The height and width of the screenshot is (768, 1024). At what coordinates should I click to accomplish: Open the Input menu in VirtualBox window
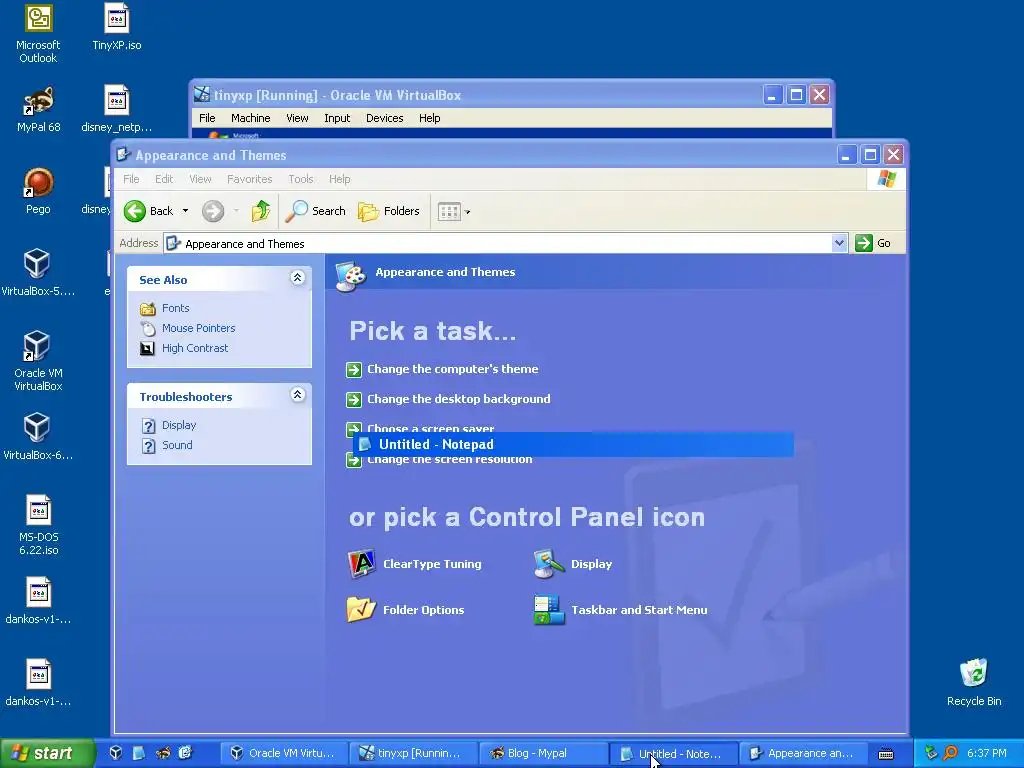click(337, 118)
